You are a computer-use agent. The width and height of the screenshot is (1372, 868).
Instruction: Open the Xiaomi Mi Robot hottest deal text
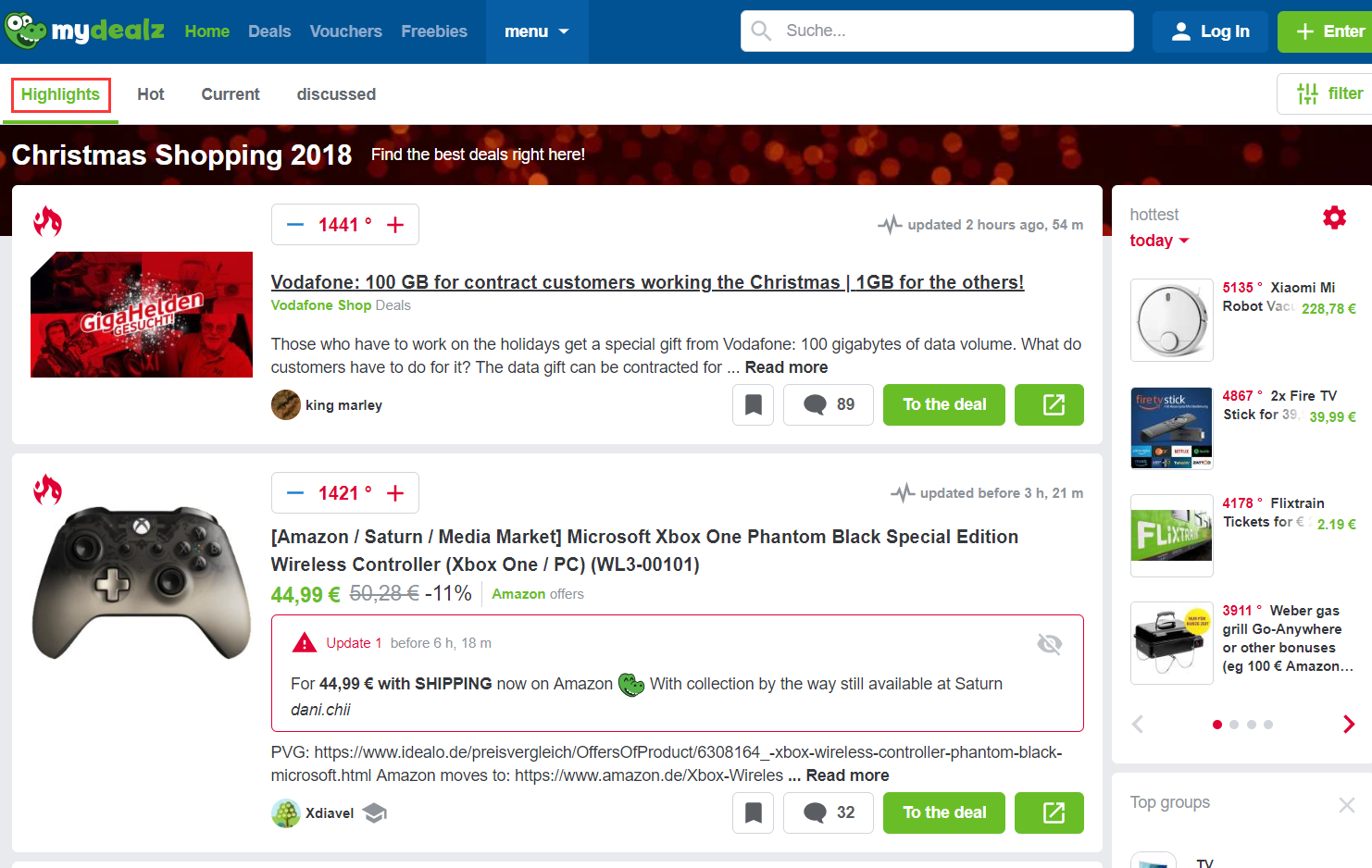click(1289, 297)
